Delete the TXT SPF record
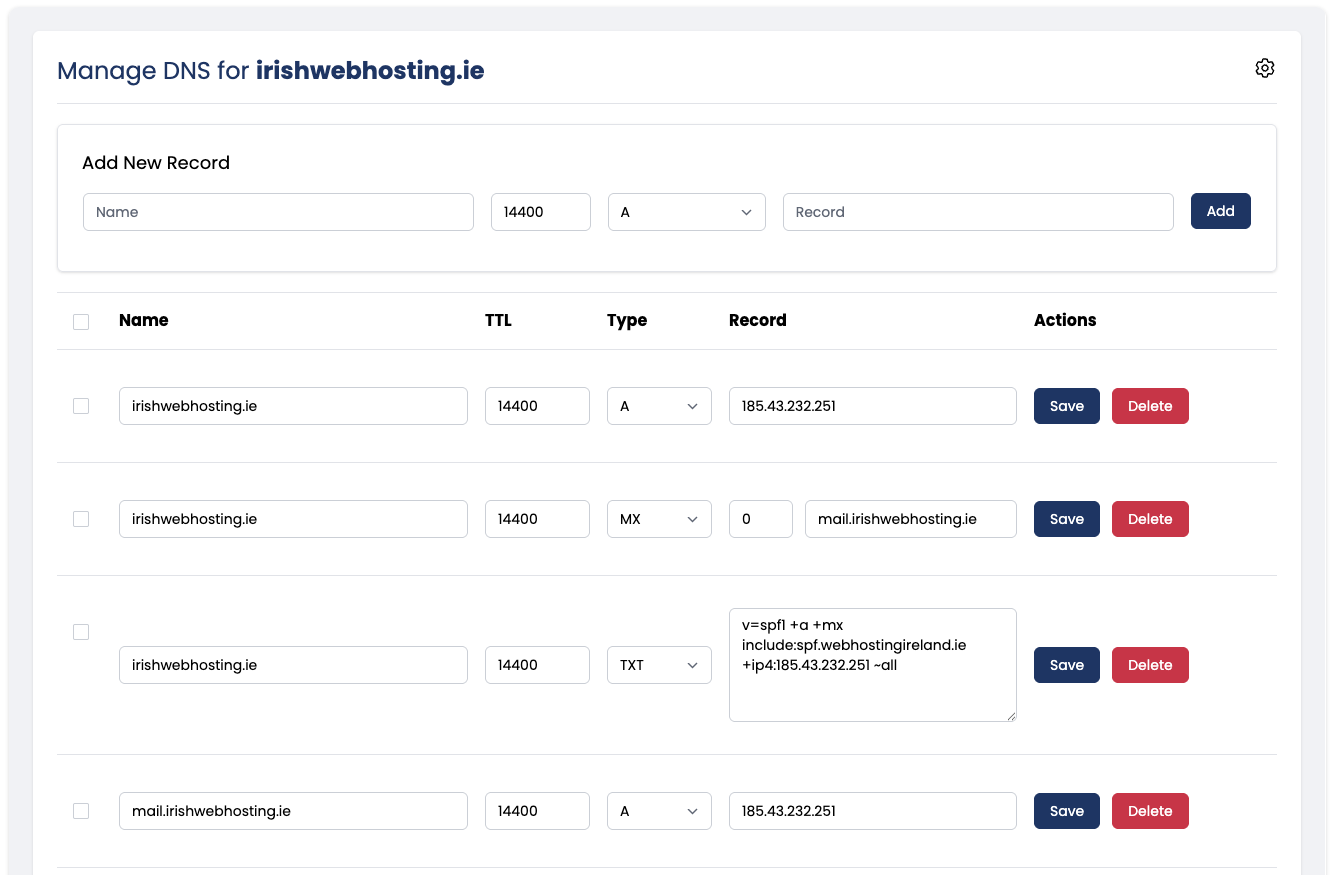The height and width of the screenshot is (875, 1334). point(1149,665)
